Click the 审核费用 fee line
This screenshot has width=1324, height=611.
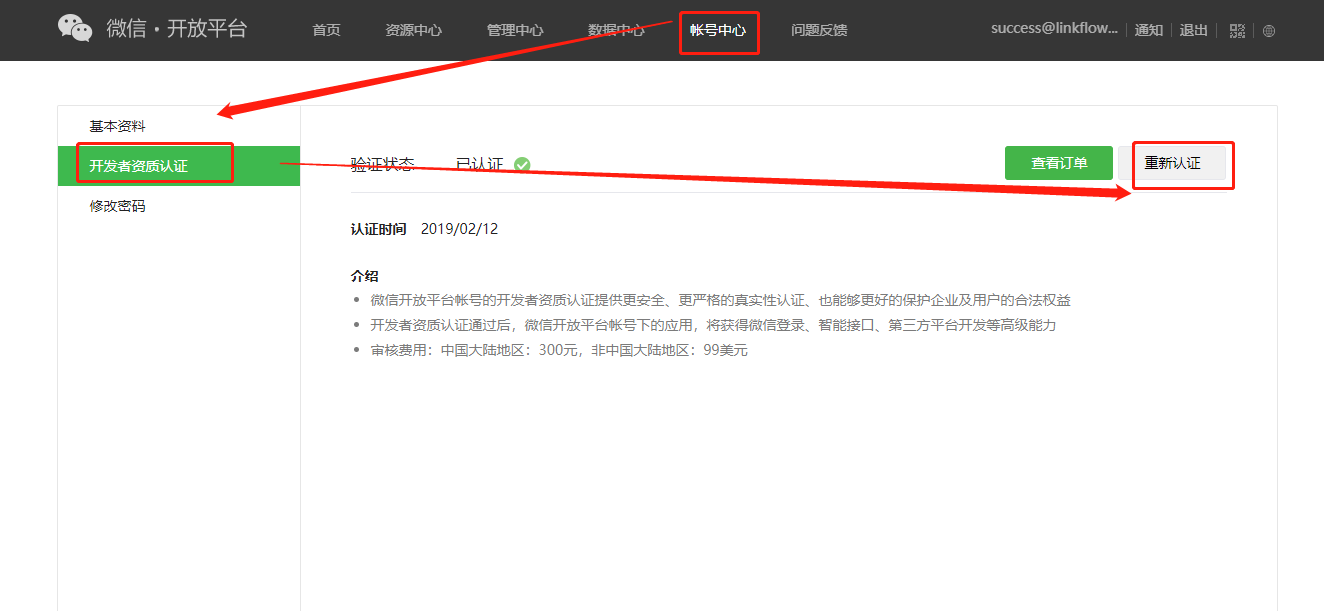[559, 350]
